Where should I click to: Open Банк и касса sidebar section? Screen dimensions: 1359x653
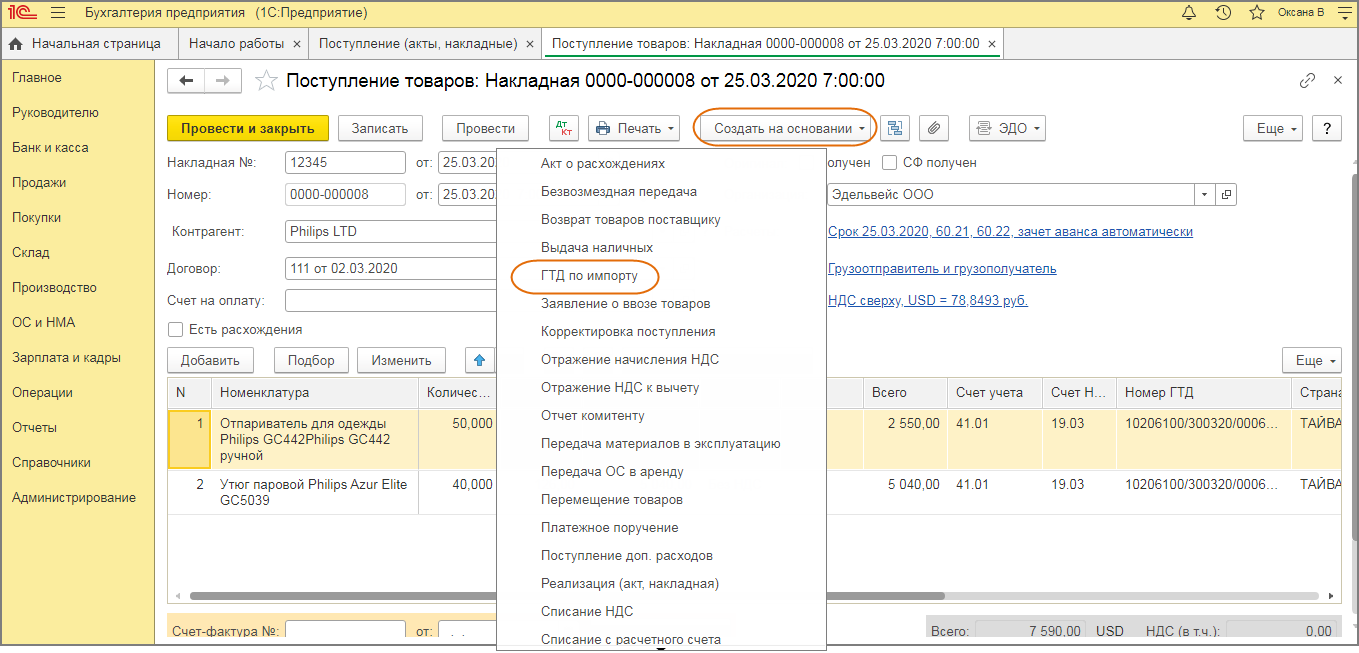pos(50,147)
